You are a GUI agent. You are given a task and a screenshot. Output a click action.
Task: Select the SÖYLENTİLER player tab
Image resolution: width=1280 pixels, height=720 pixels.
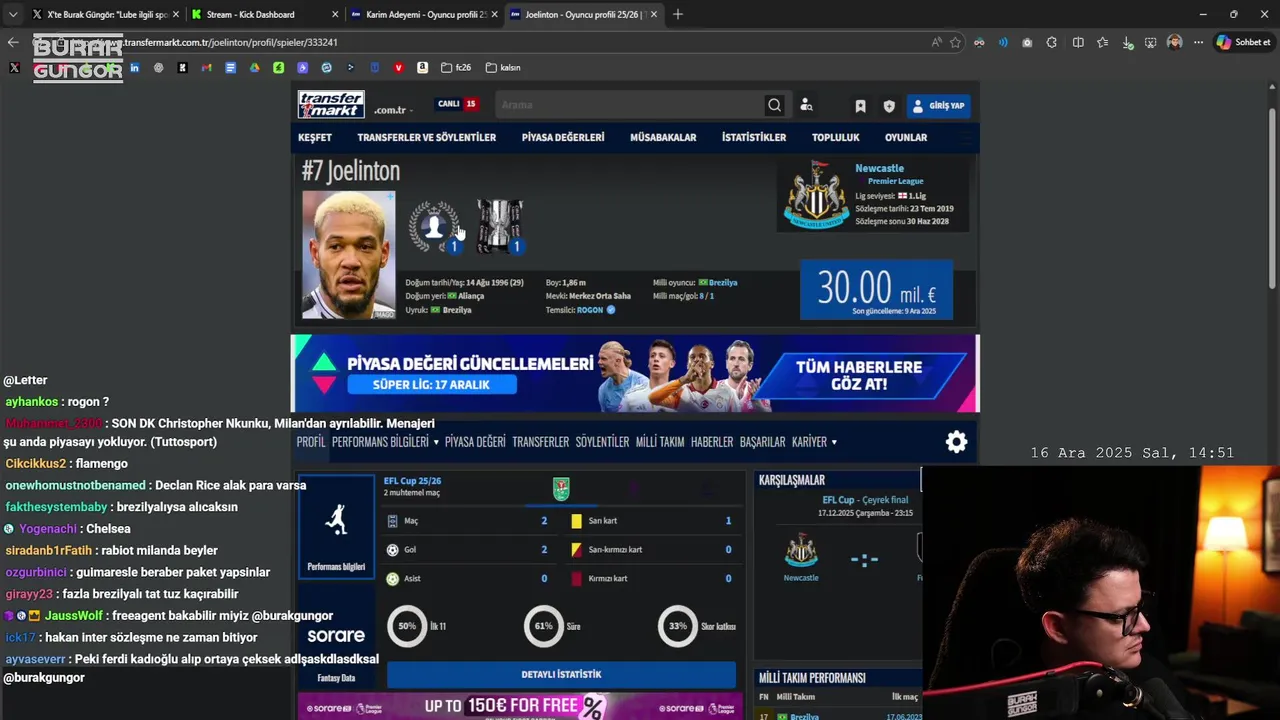(602, 442)
